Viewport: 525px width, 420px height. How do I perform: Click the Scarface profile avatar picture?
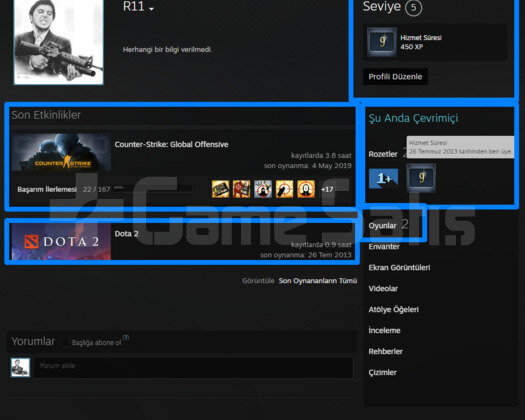coord(59,42)
